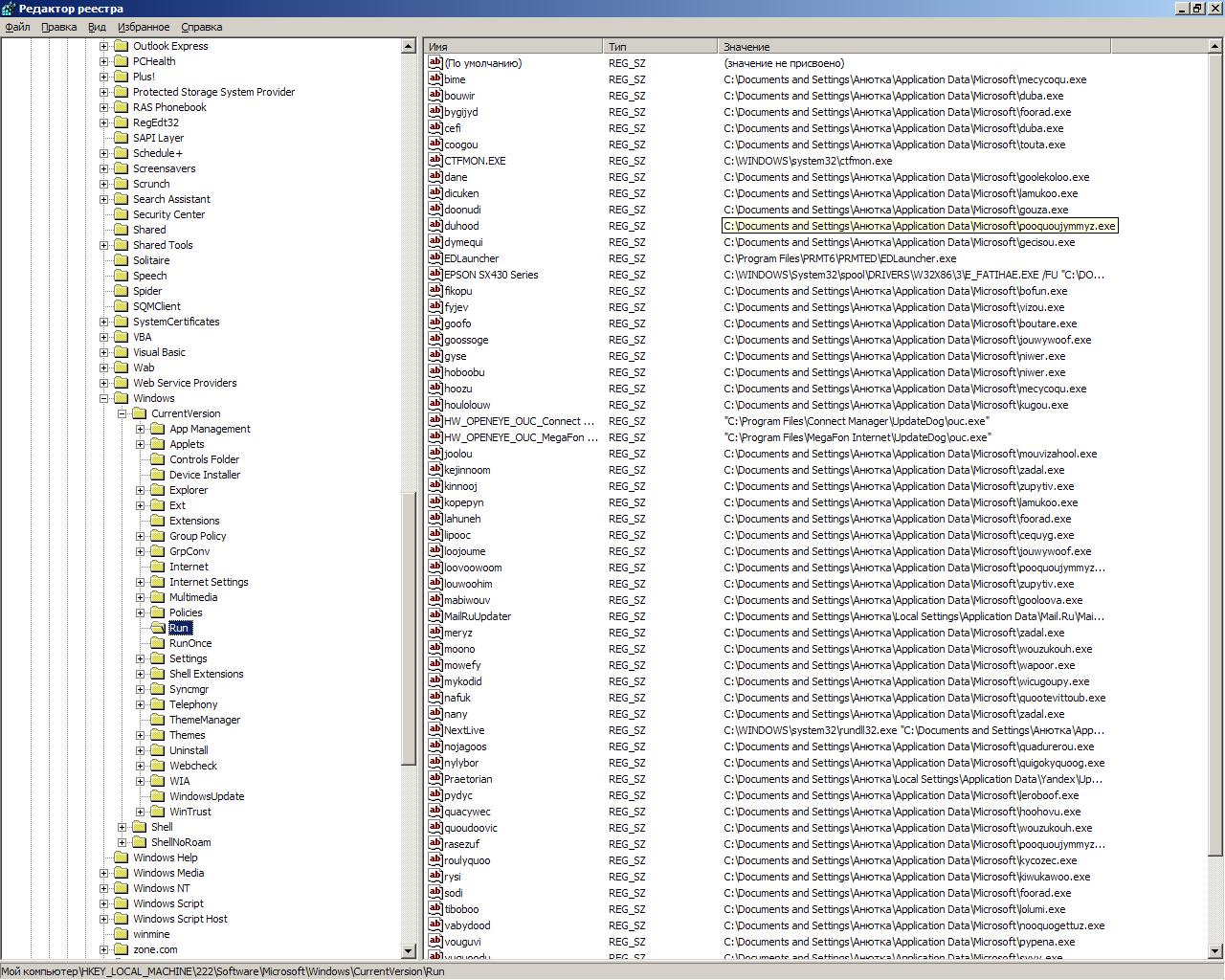Select the CTFMON.EXE value icon
Viewport: 1225px width, 980px height.
coord(435,161)
